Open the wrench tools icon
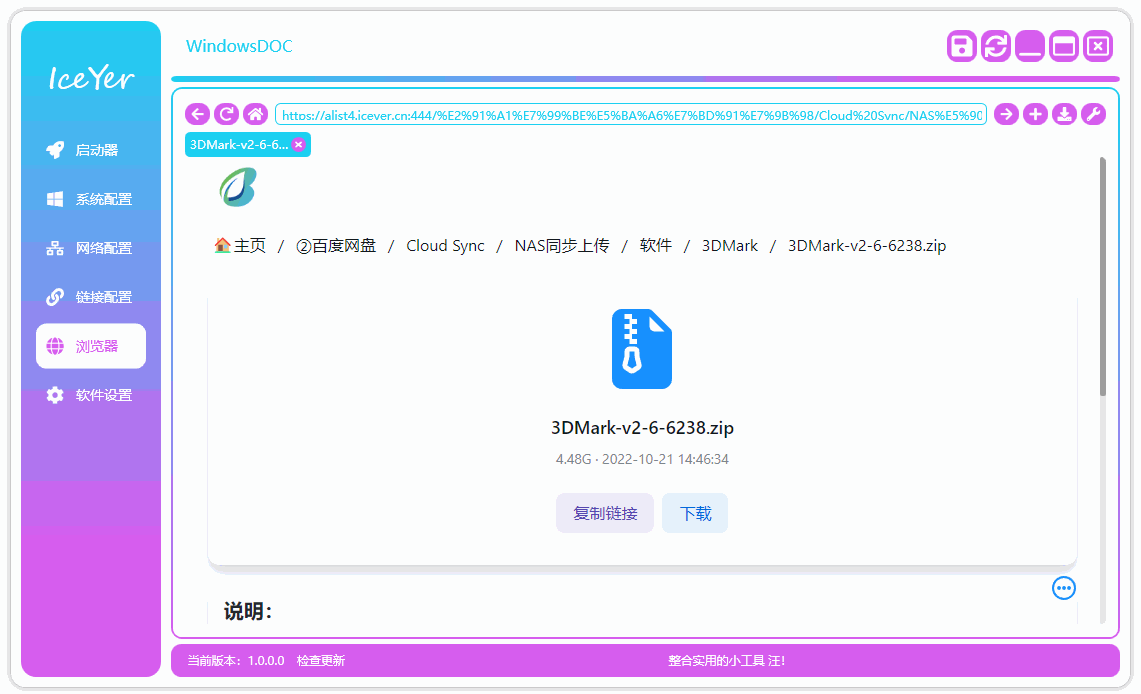The height and width of the screenshot is (694, 1141). click(1094, 114)
